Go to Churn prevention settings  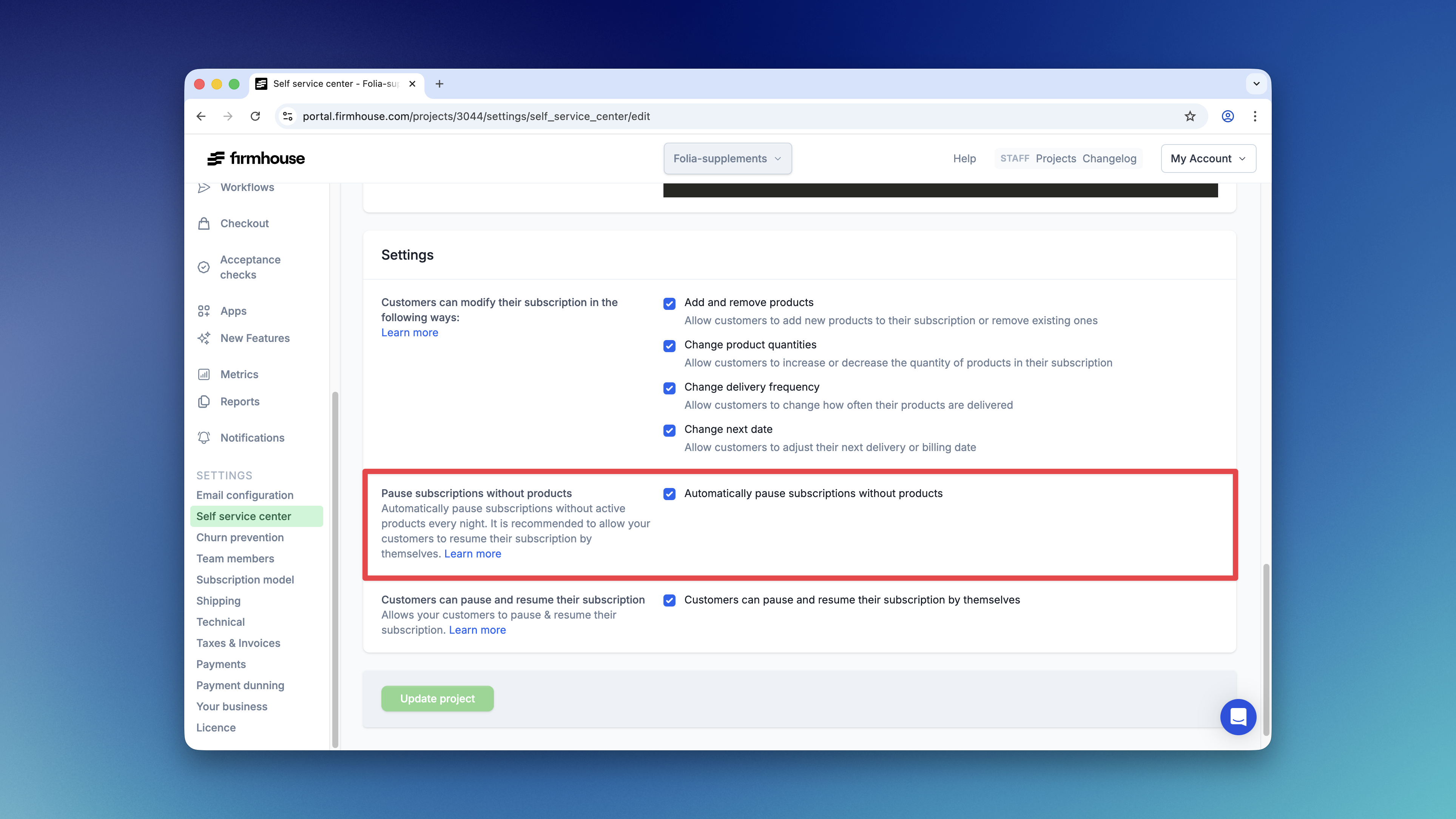pos(240,537)
